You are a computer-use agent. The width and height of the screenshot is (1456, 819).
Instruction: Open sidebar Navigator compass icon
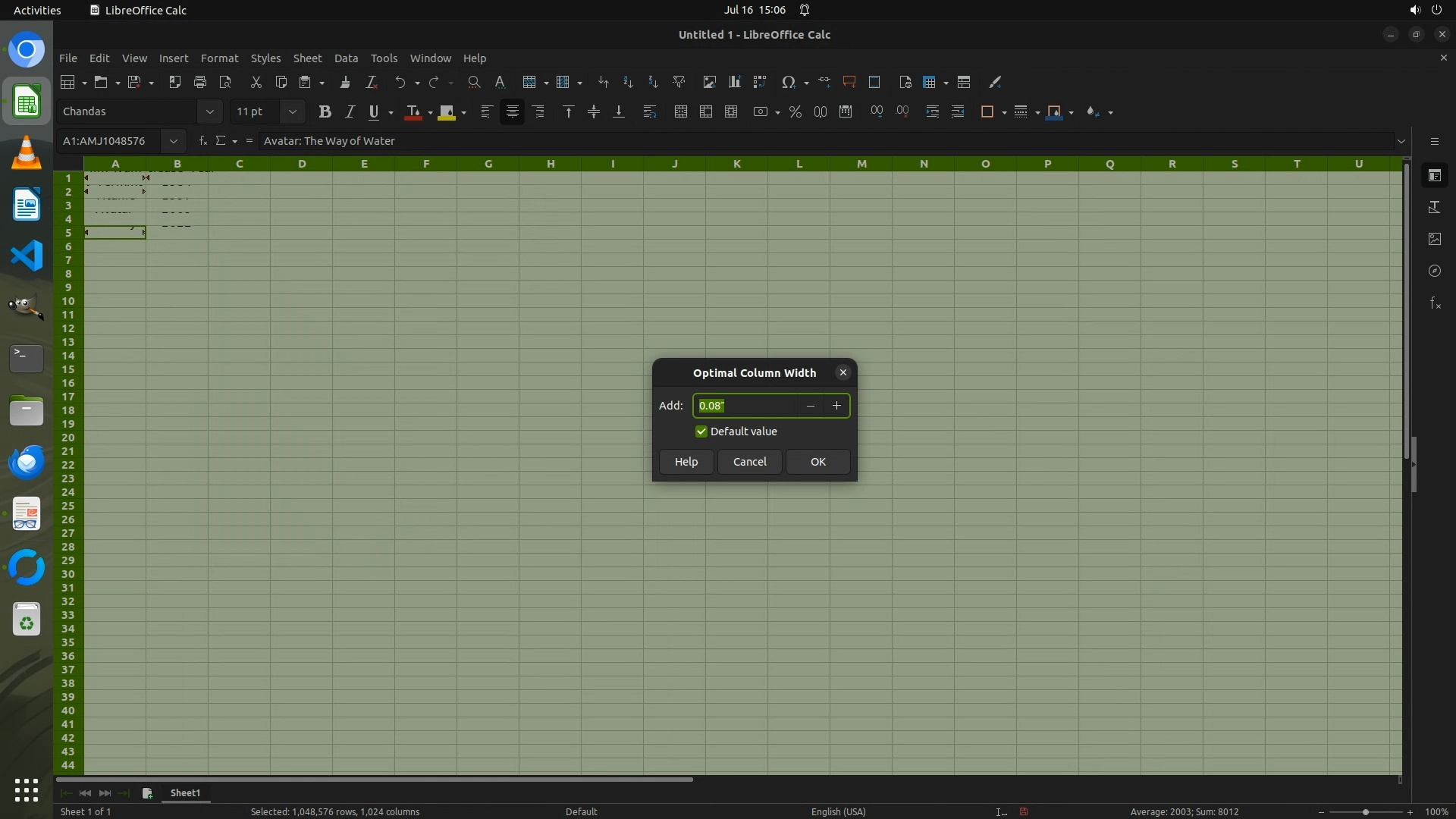coord(1435,271)
